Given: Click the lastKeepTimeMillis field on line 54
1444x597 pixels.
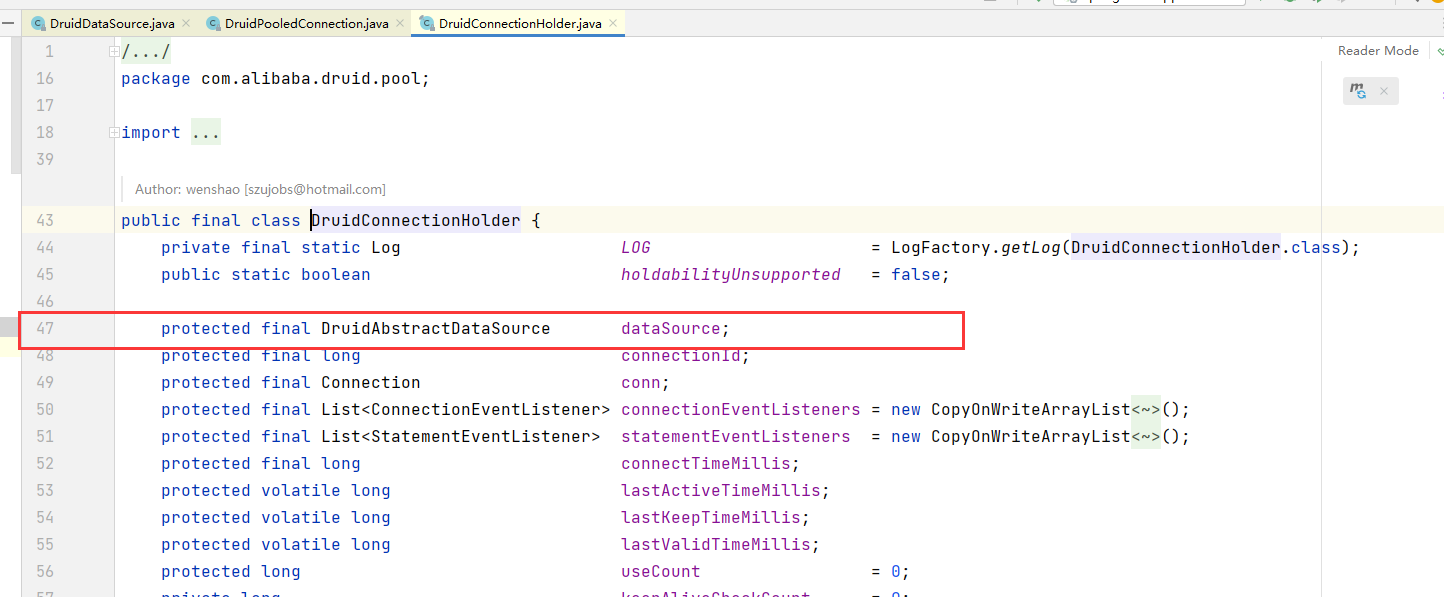Looking at the screenshot, I should tap(711, 518).
